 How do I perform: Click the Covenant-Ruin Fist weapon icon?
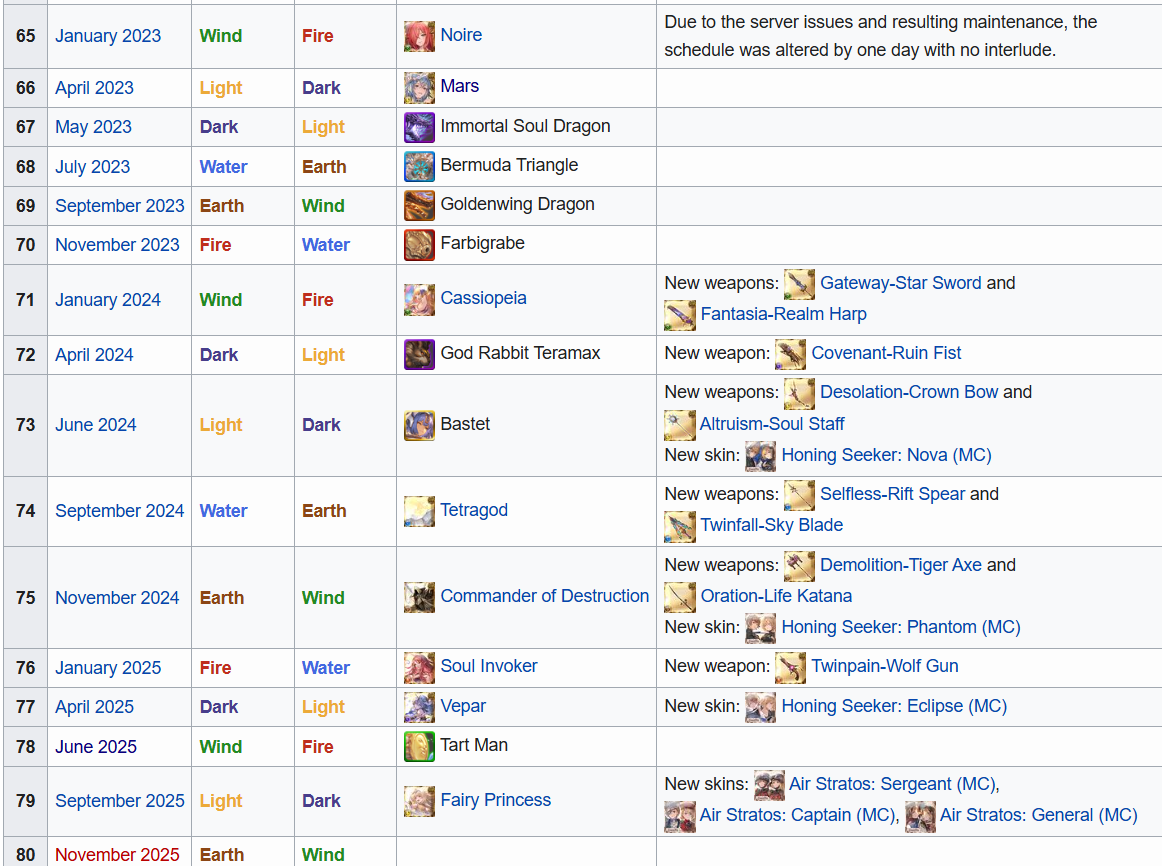click(x=791, y=355)
